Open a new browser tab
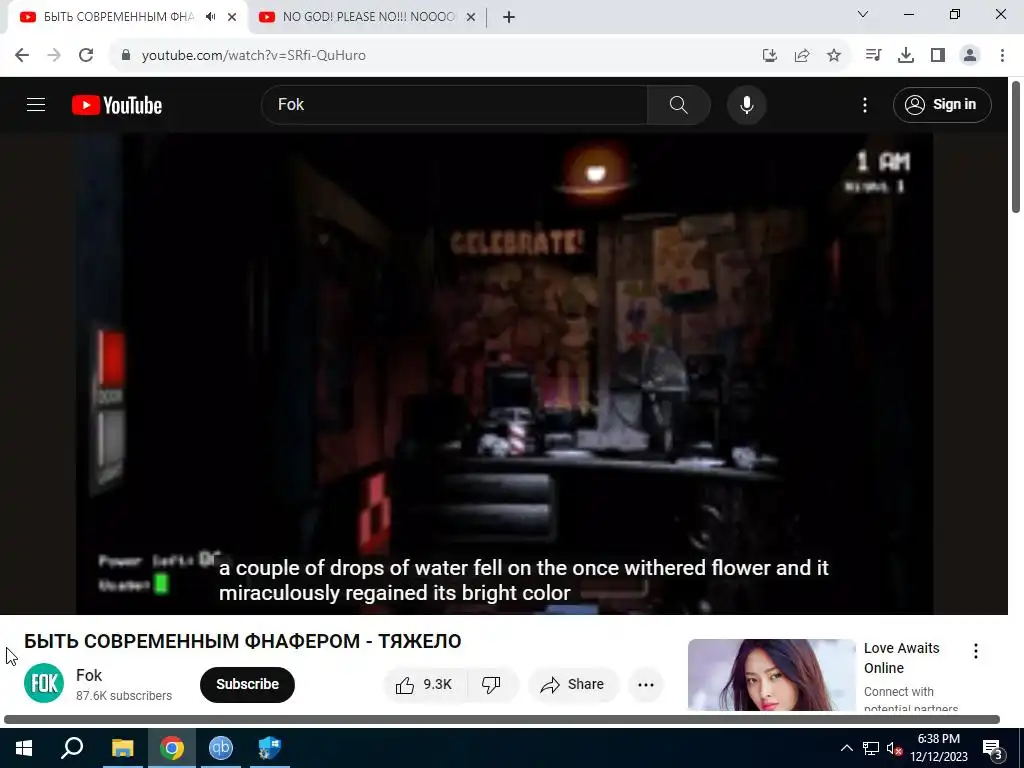The width and height of the screenshot is (1024, 768). pyautogui.click(x=509, y=17)
